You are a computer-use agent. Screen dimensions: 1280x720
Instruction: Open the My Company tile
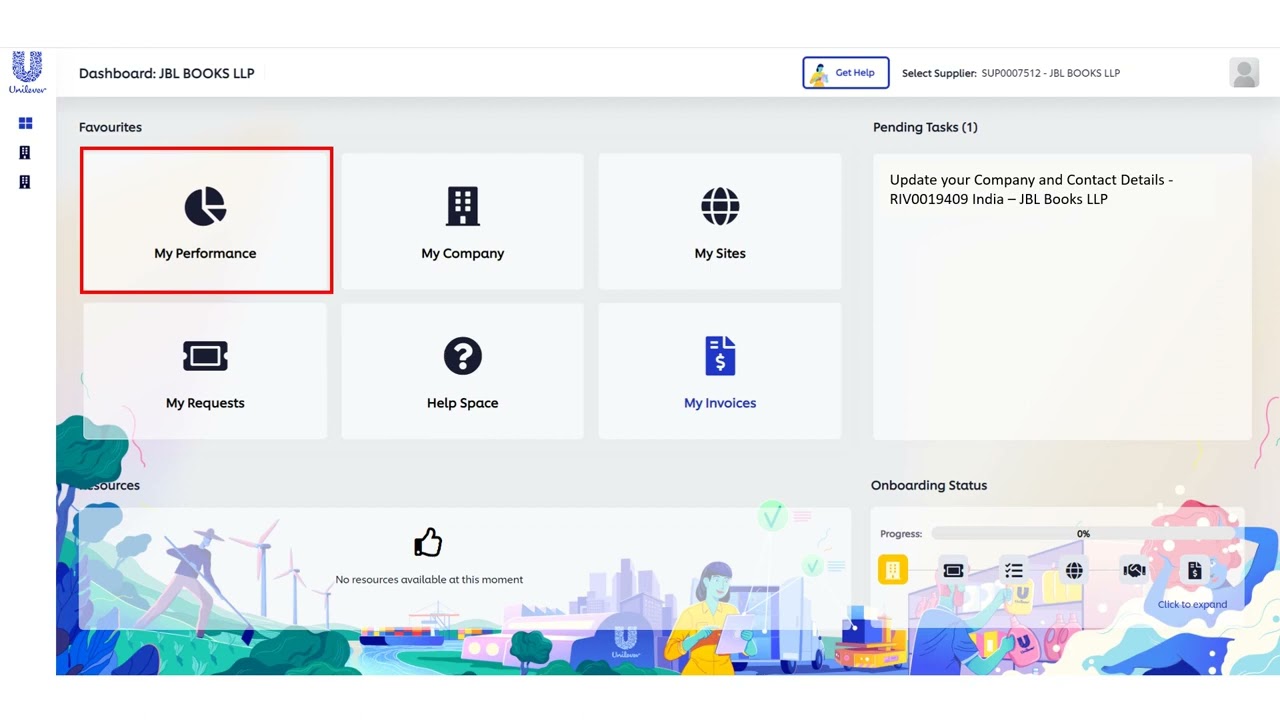pyautogui.click(x=462, y=221)
